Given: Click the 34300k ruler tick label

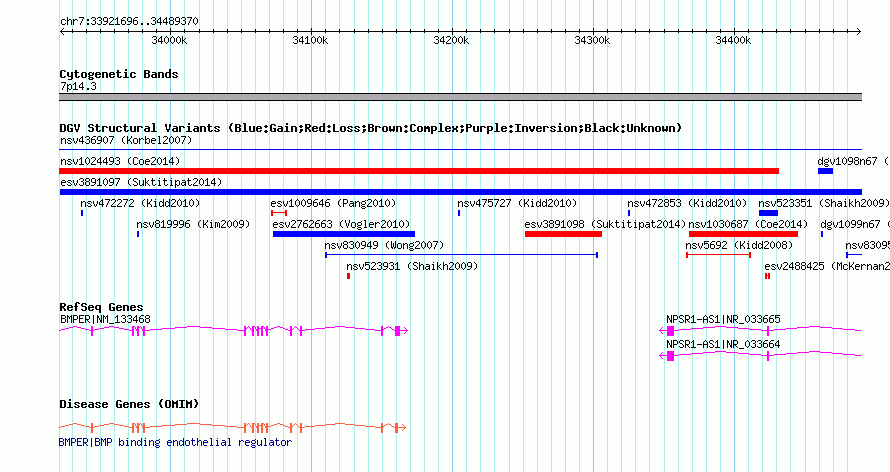Looking at the screenshot, I should [592, 40].
